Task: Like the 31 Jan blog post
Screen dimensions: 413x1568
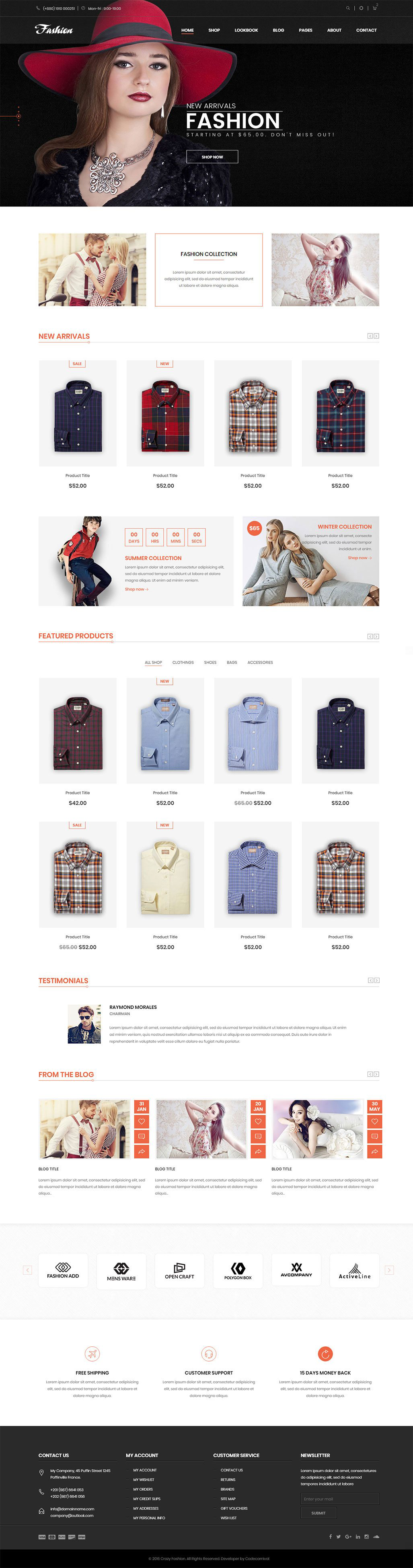Action: pyautogui.click(x=141, y=1121)
